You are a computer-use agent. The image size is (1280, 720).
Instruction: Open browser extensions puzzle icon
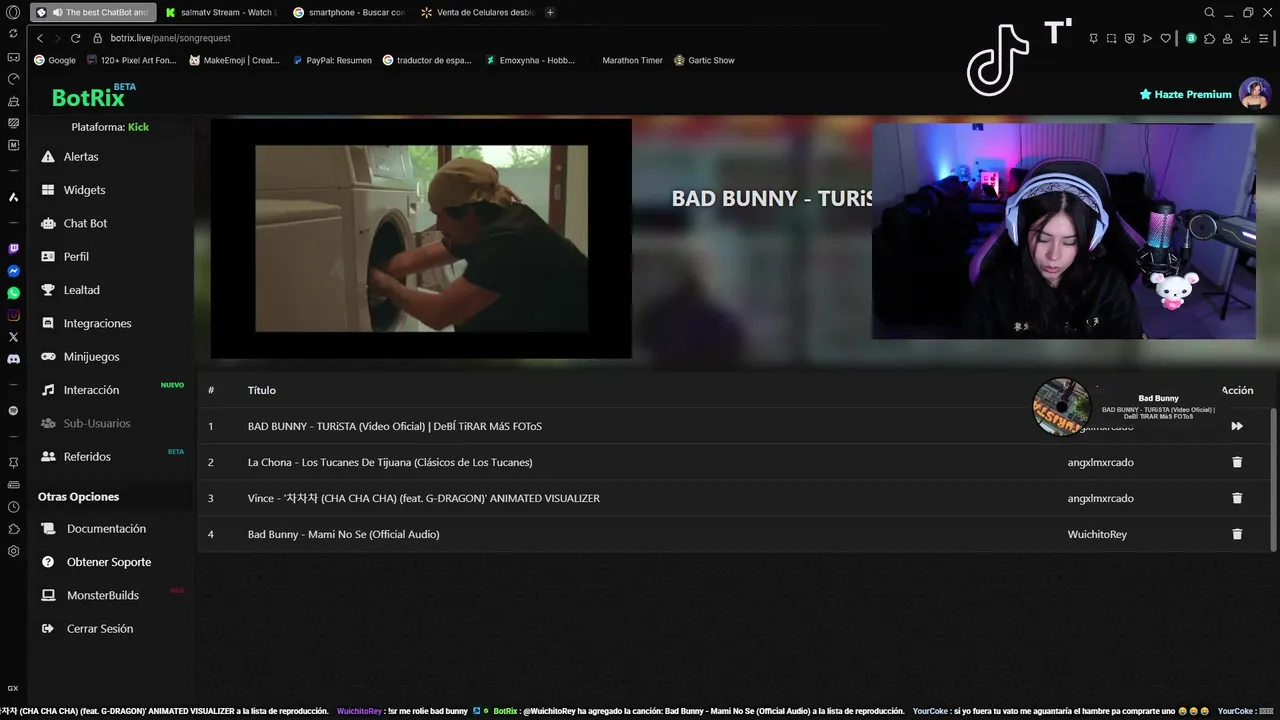[1209, 38]
